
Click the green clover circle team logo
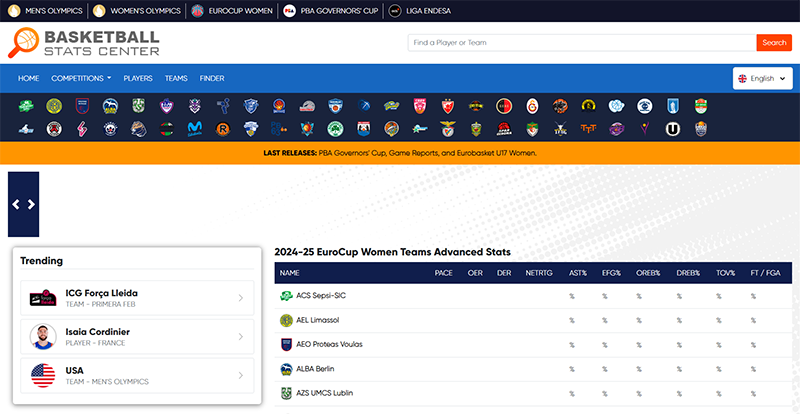point(335,129)
